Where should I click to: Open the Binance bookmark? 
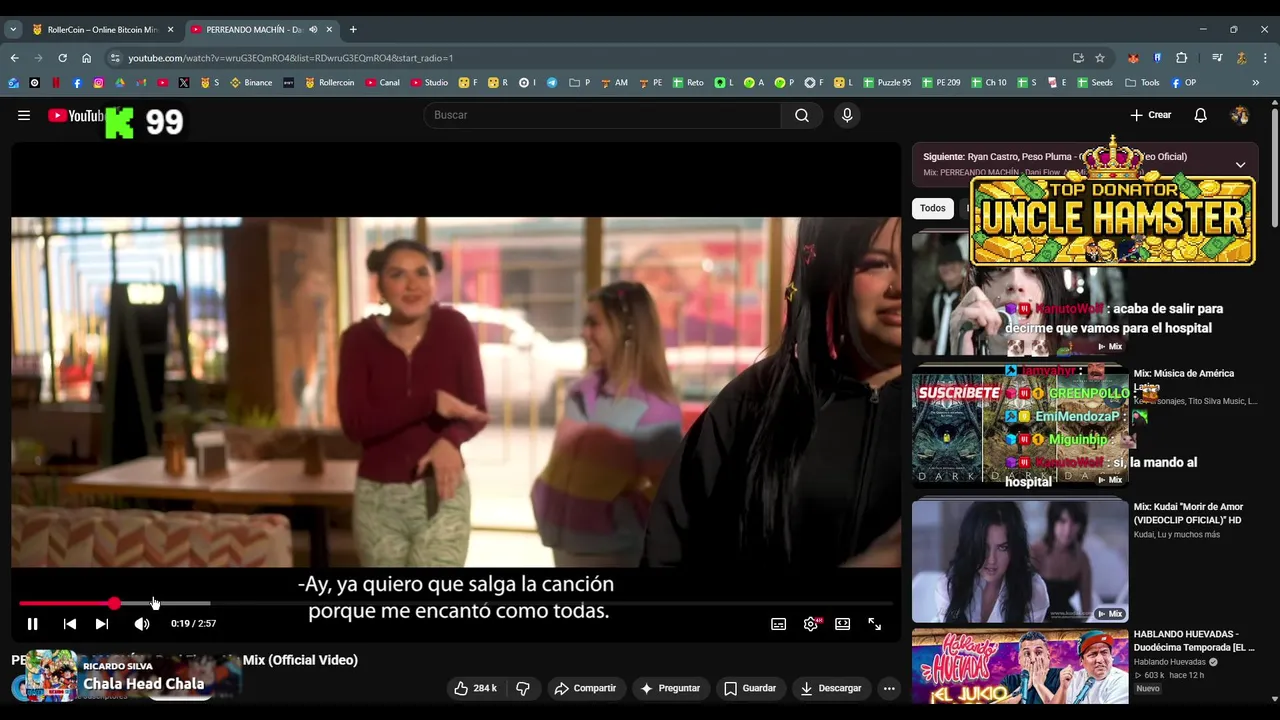coord(251,83)
